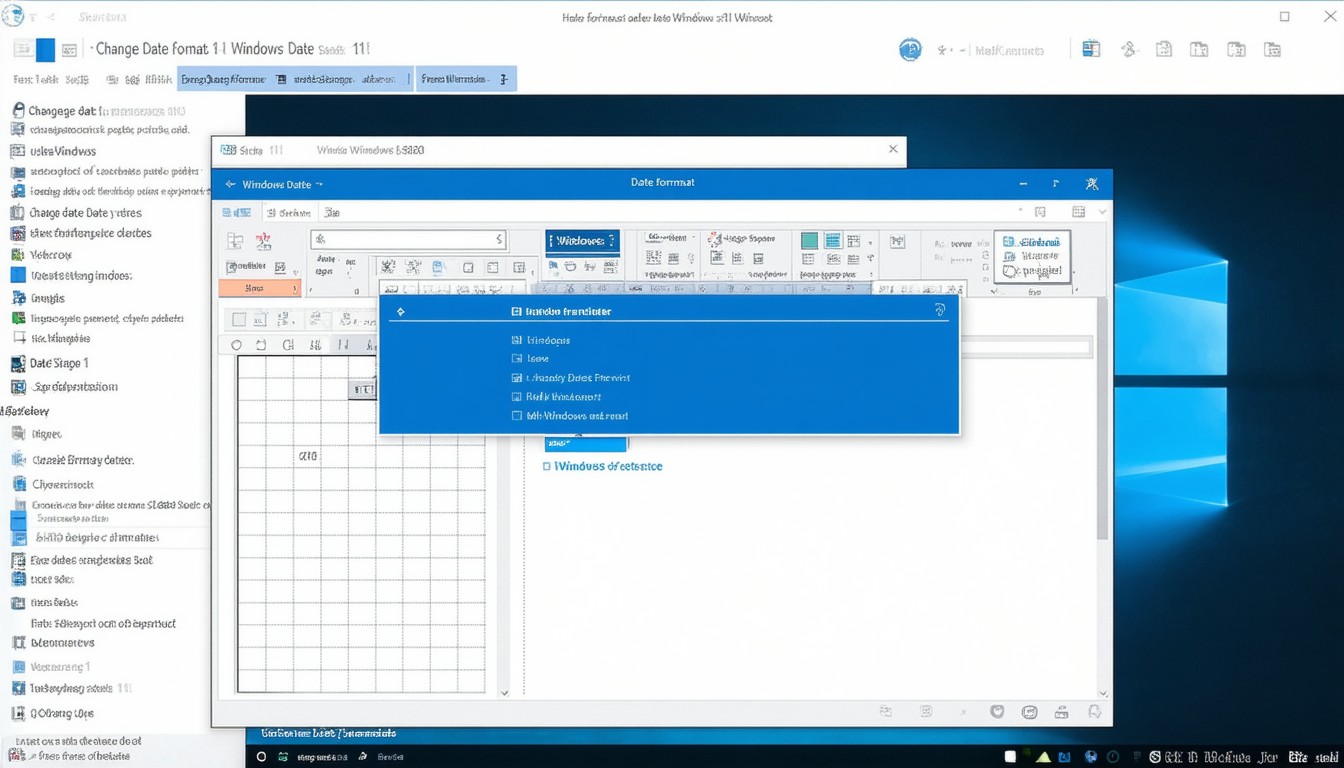1344x768 pixels.
Task: Click the help icon in blue popup header
Action: coord(939,311)
